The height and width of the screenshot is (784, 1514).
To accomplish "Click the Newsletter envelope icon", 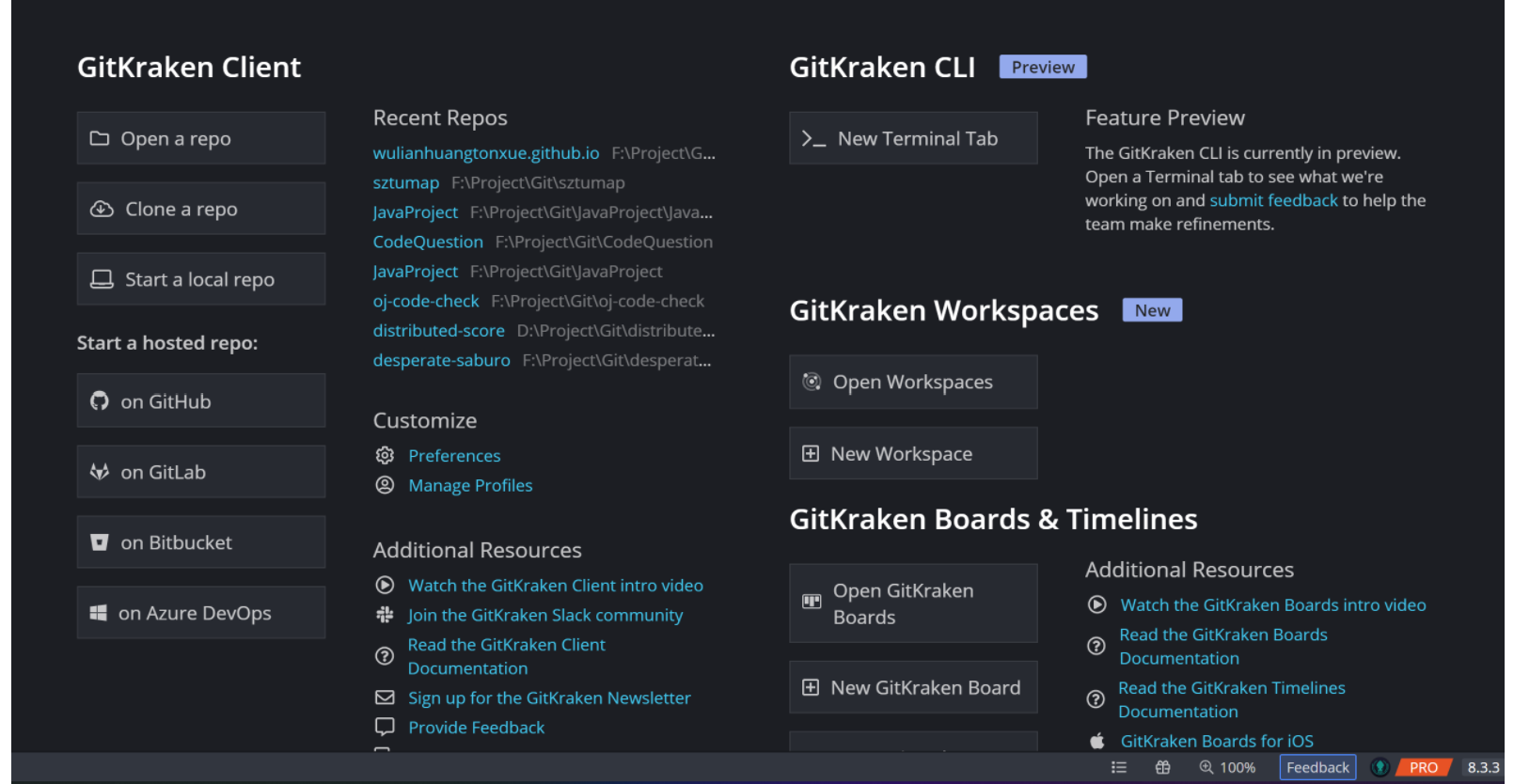I will (x=385, y=698).
